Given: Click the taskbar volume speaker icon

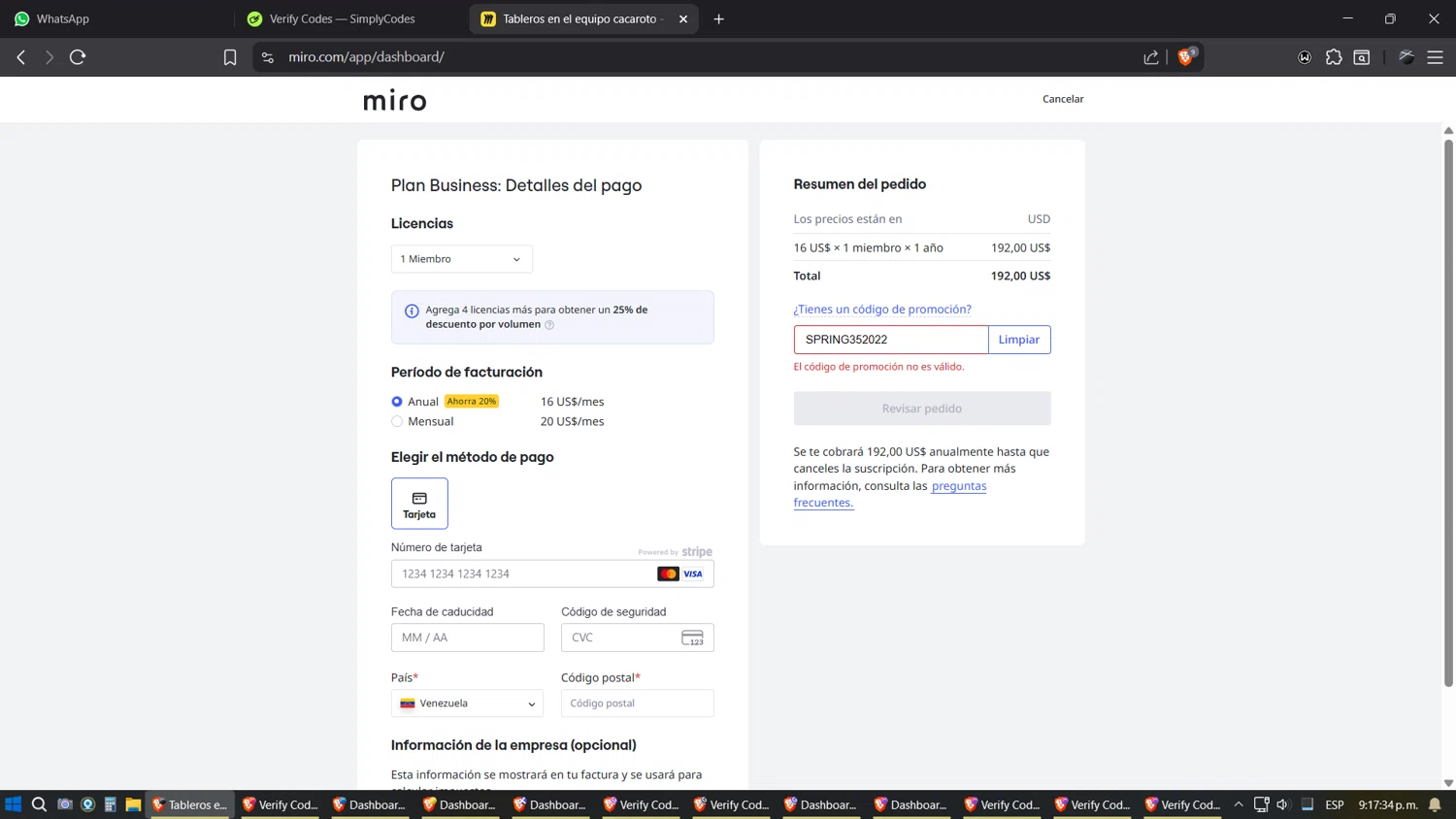Looking at the screenshot, I should (x=1282, y=804).
